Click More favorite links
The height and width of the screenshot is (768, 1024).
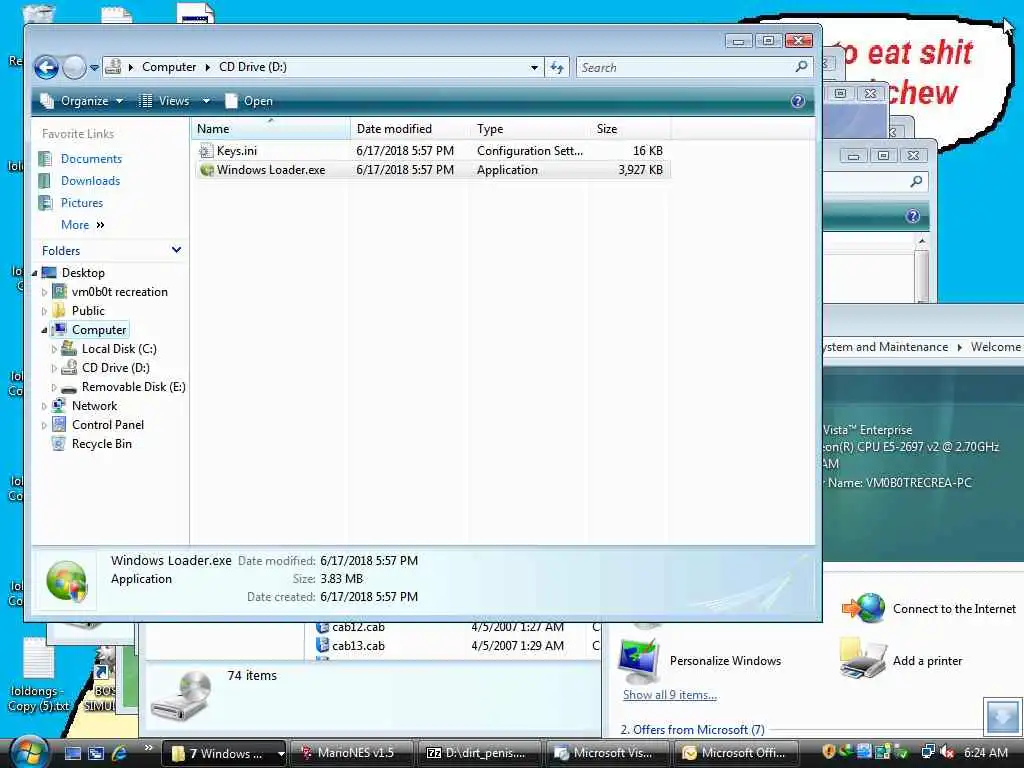[x=82, y=225]
